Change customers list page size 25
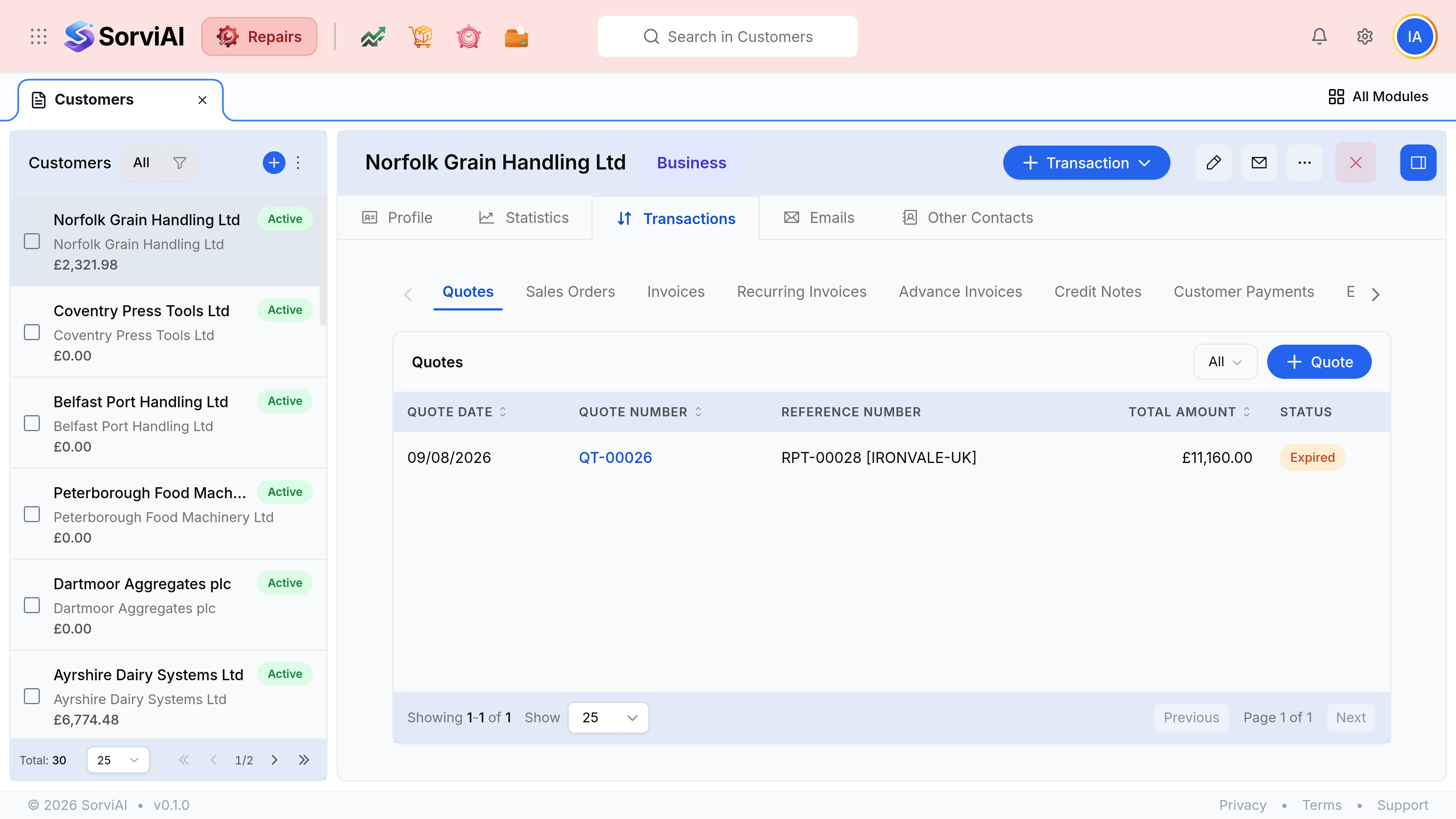The height and width of the screenshot is (819, 1456). coord(118,759)
